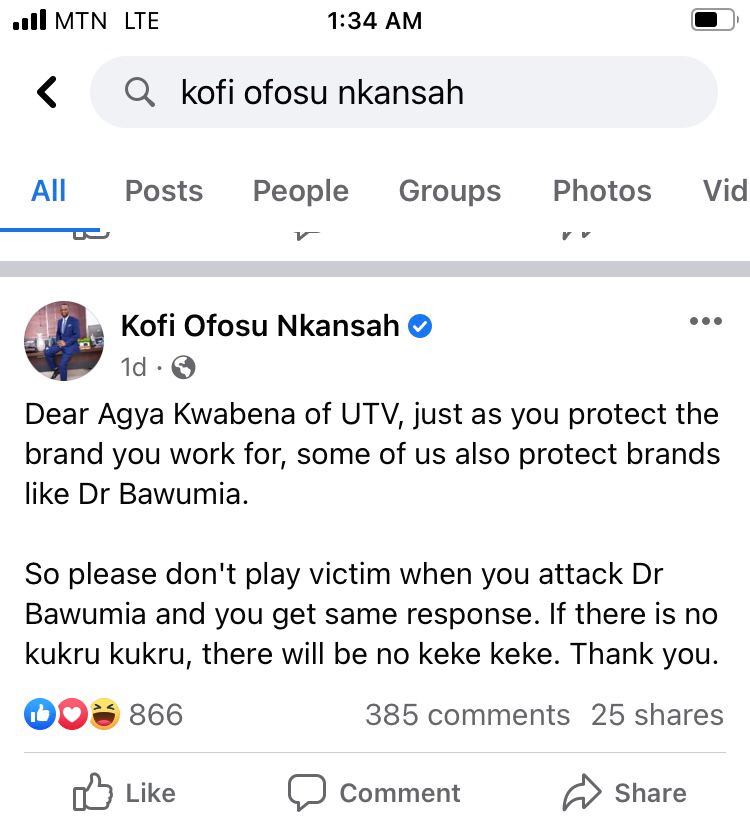Tap the Comment speech bubble icon
The image size is (750, 817).
pyautogui.click(x=306, y=794)
